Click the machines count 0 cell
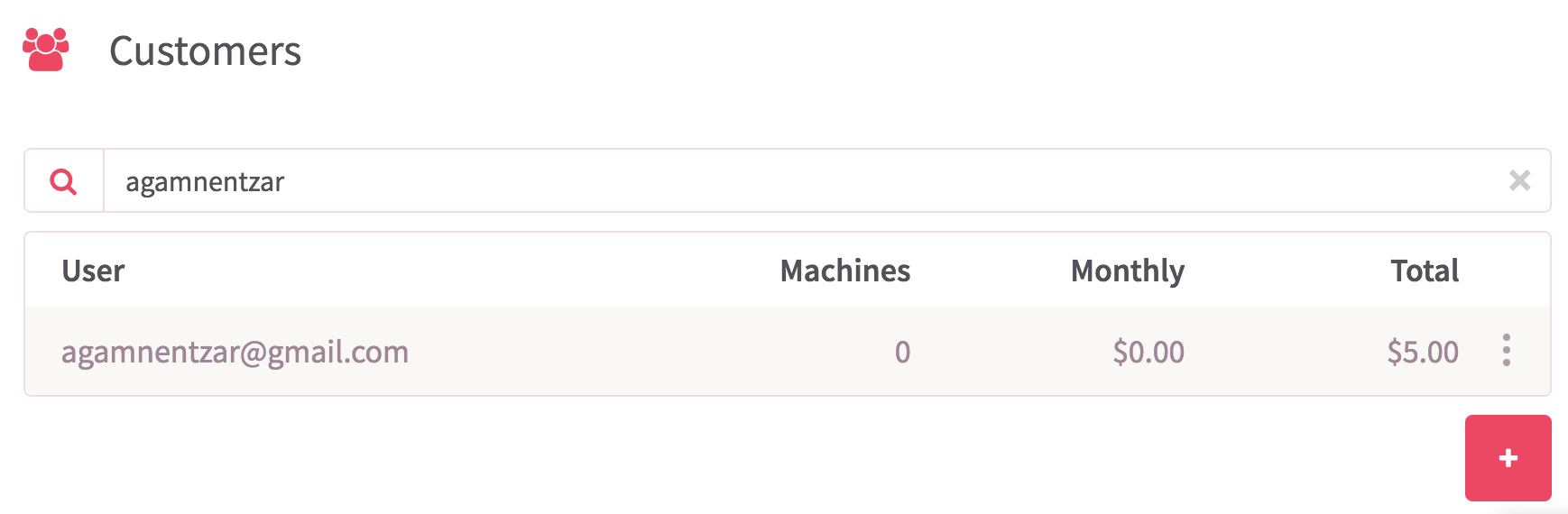The image size is (1568, 514). [902, 352]
